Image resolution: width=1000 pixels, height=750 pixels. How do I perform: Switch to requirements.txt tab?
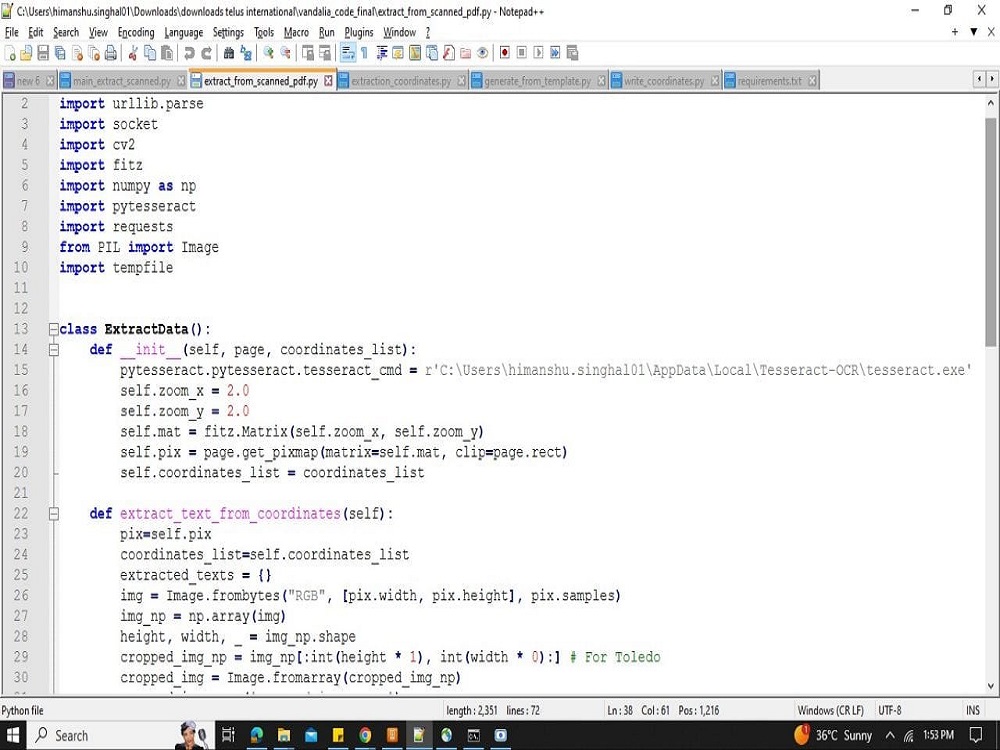769,81
